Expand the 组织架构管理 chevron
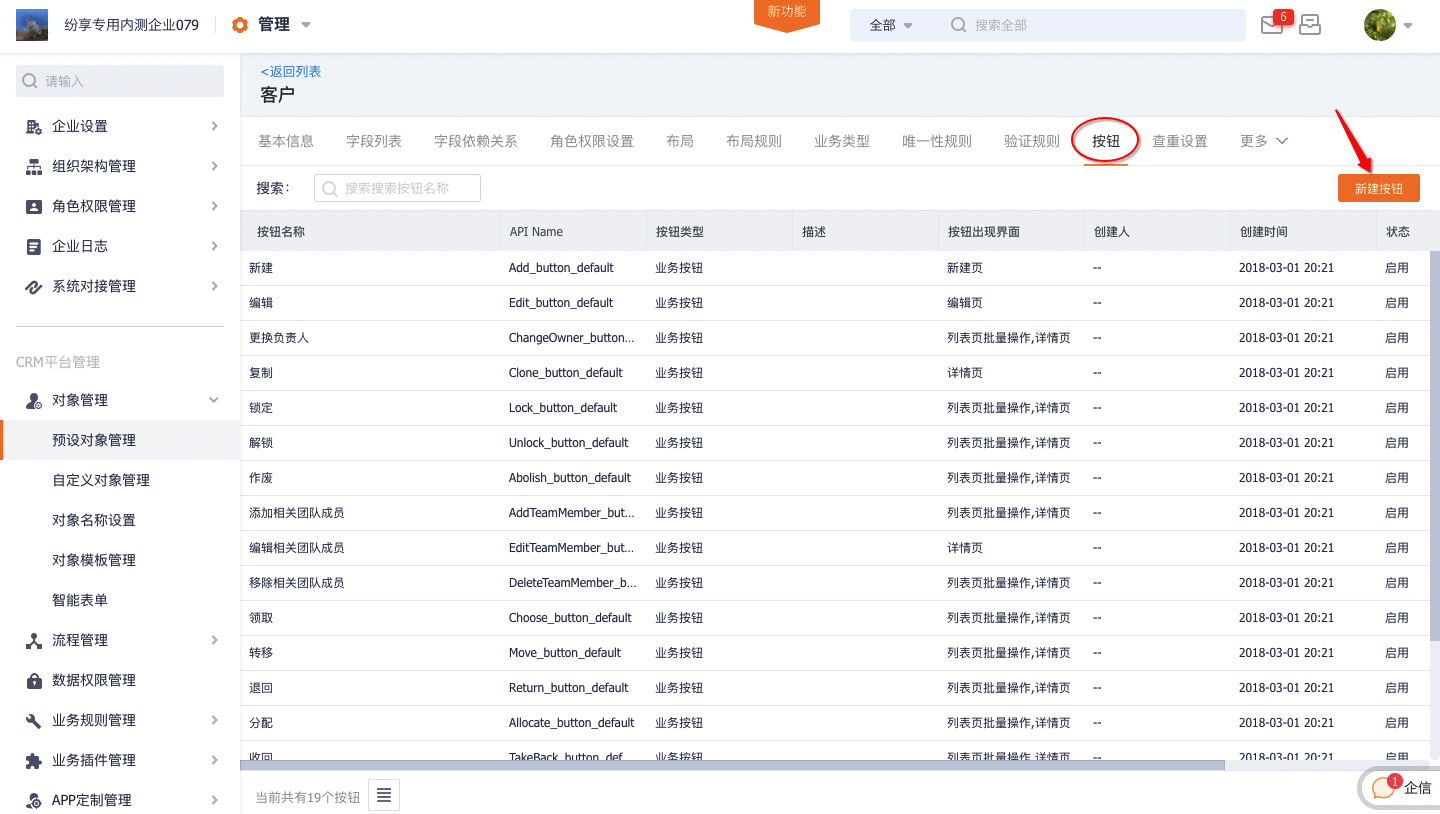The width and height of the screenshot is (1440, 814). (215, 166)
